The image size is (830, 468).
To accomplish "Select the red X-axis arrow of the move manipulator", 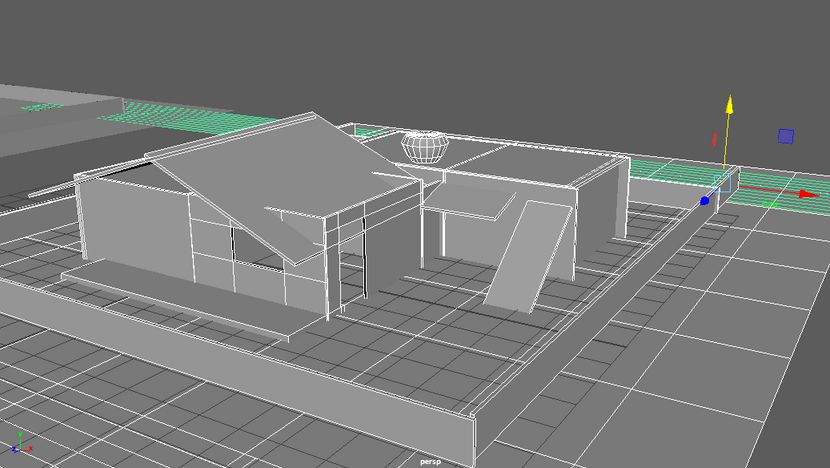I will (x=809, y=194).
